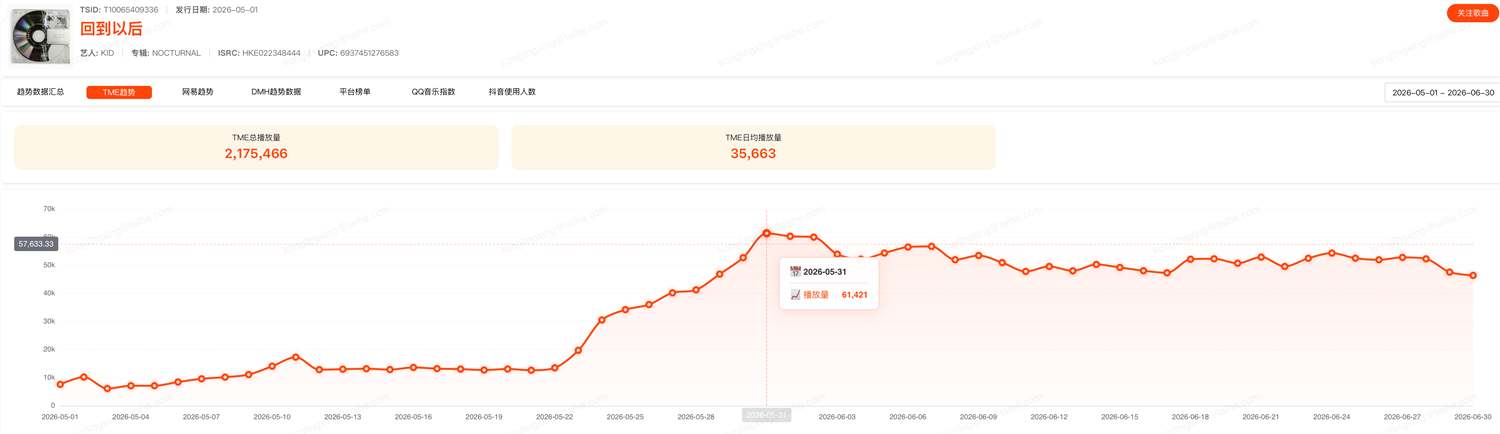This screenshot has height=434, width=1500.
Task: Click the calendar icon in the chart tooltip
Action: coord(795,272)
